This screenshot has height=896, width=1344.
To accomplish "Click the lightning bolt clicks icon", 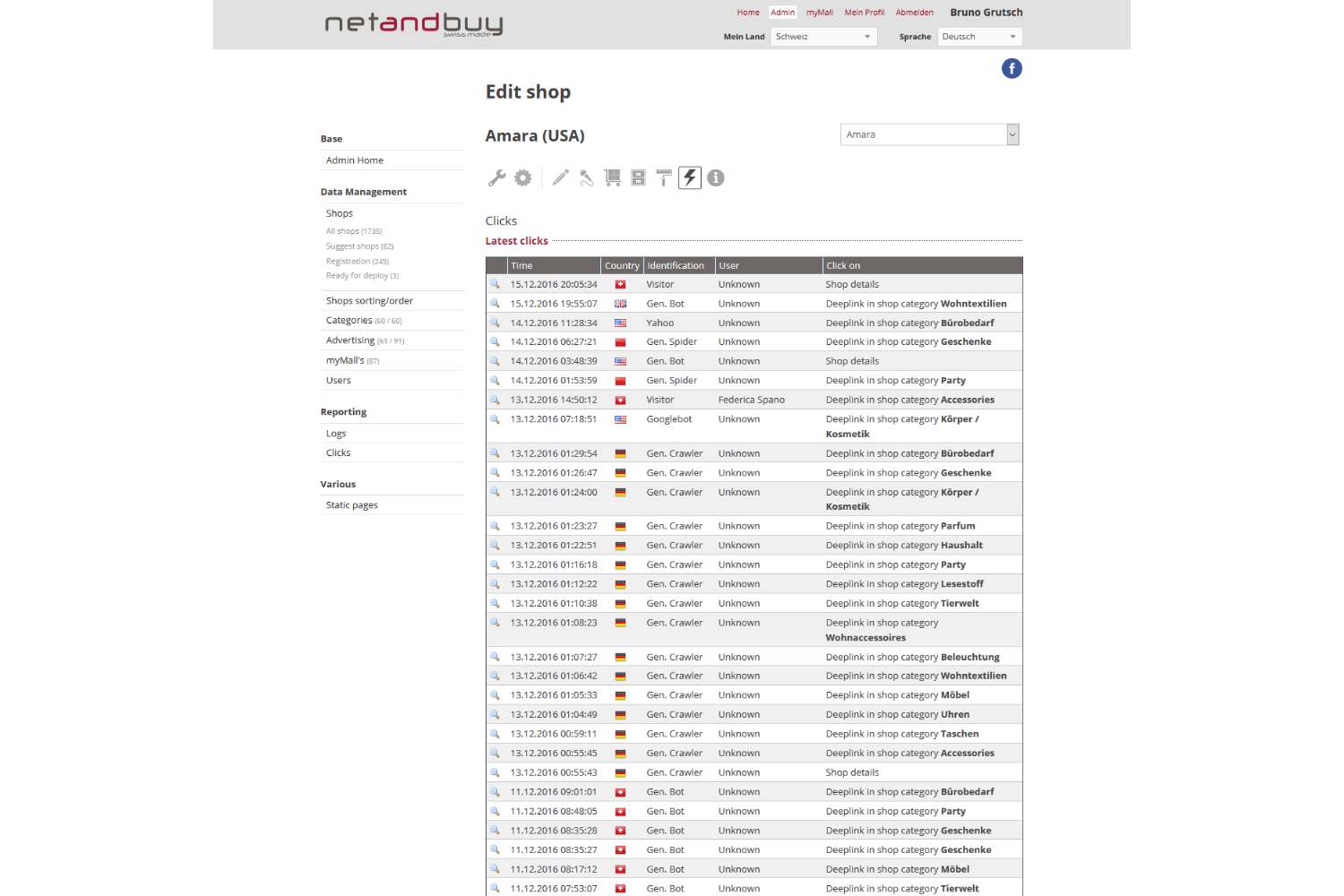I will (690, 177).
